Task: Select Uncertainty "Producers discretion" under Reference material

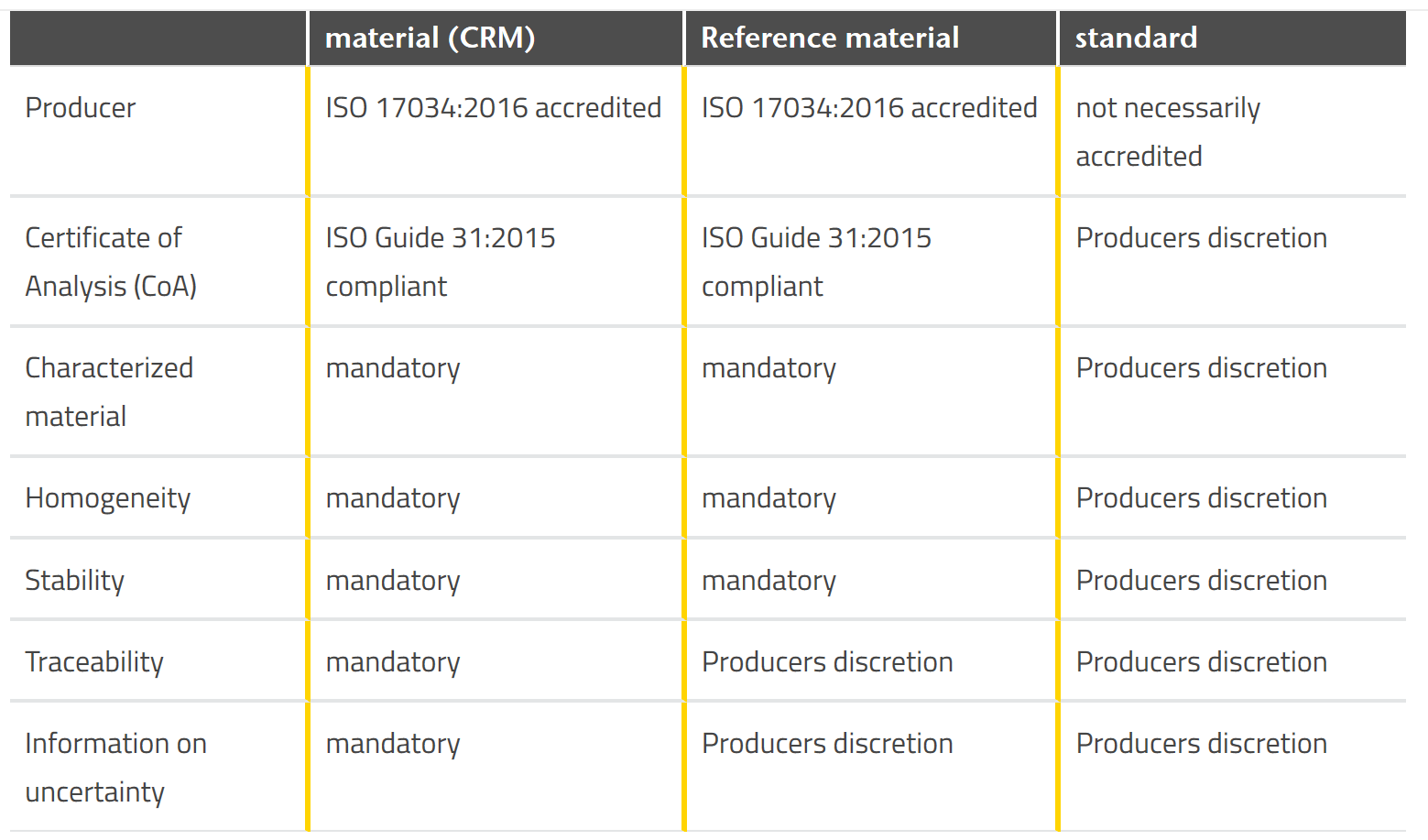Action: (x=827, y=744)
